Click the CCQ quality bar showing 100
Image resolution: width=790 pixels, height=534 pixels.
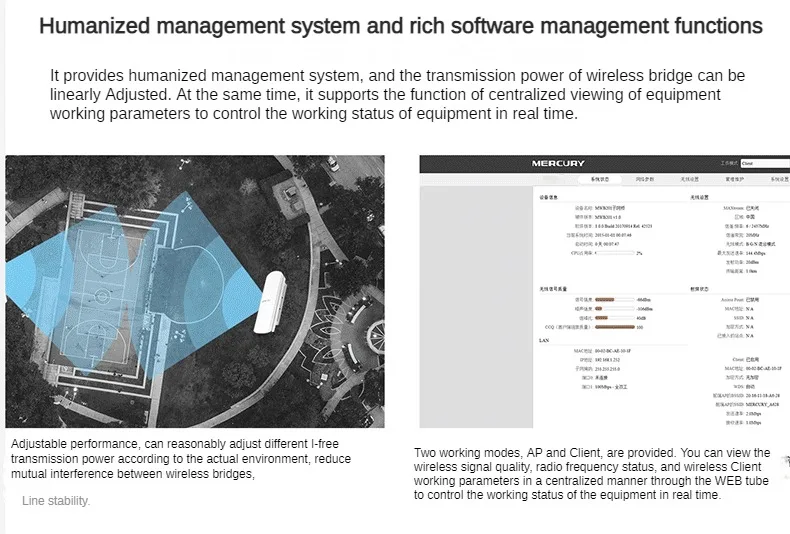coord(613,326)
